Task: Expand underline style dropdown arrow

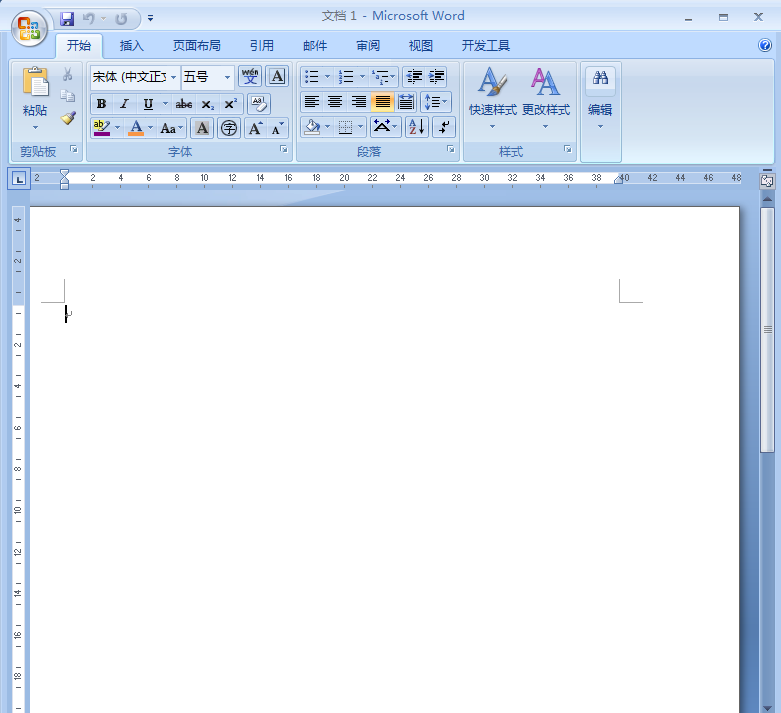Action: pos(165,104)
